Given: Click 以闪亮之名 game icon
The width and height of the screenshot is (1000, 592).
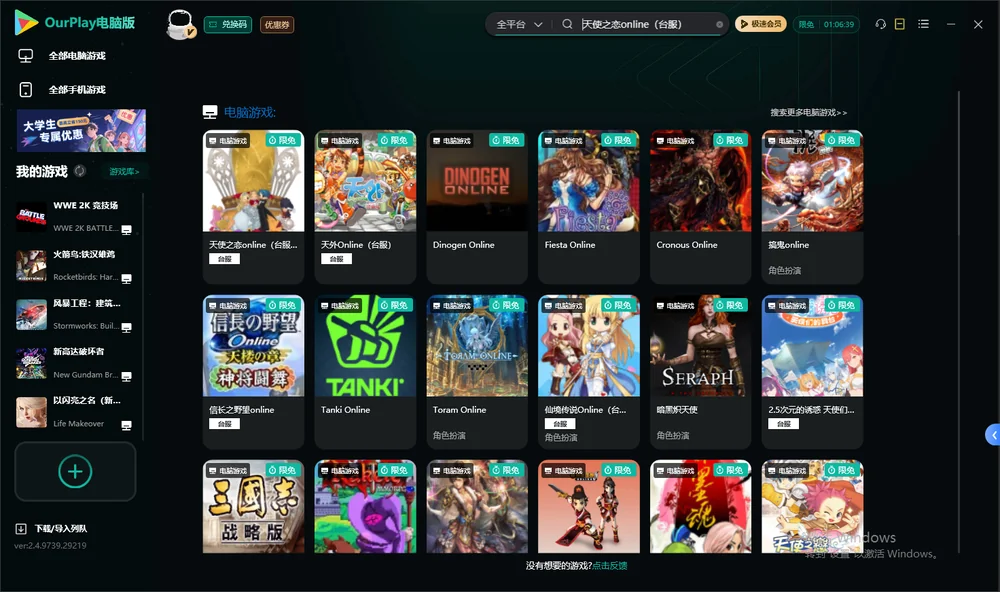Looking at the screenshot, I should coord(31,412).
